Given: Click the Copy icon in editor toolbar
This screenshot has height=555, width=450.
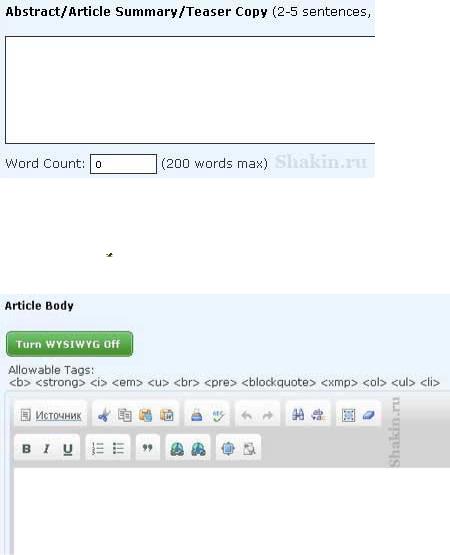Looking at the screenshot, I should 125,415.
